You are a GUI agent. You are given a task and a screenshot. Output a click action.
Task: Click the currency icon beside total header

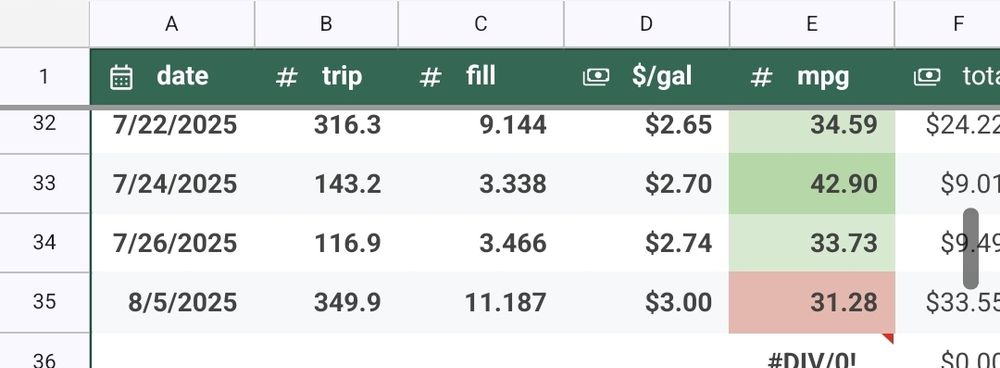pyautogui.click(x=927, y=77)
